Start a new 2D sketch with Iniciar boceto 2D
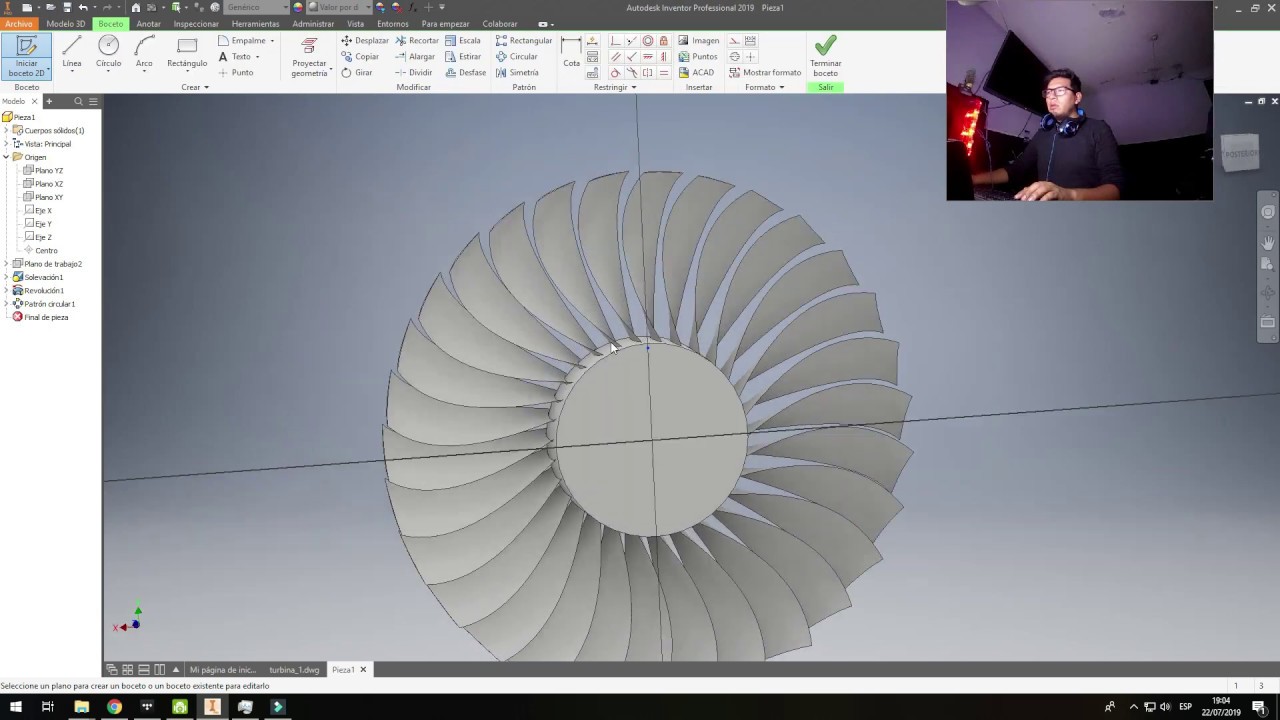This screenshot has width=1280, height=720. click(26, 57)
